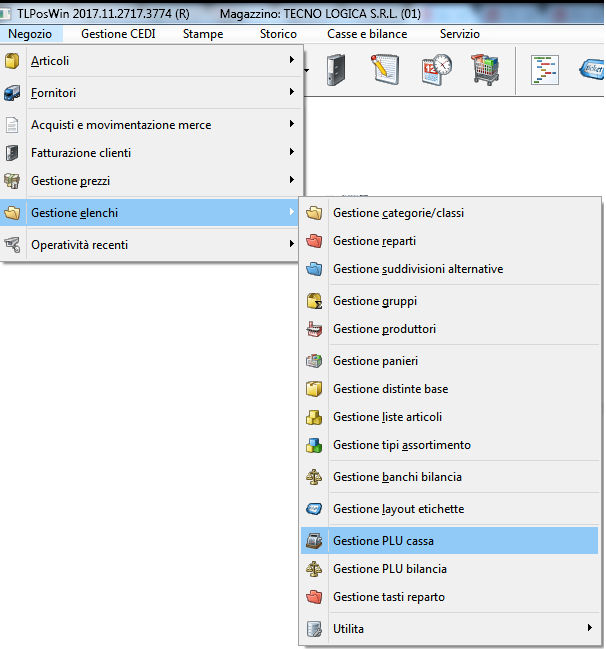Click the binder archive toolbar icon
Screen dimensions: 606x649
(x=337, y=71)
